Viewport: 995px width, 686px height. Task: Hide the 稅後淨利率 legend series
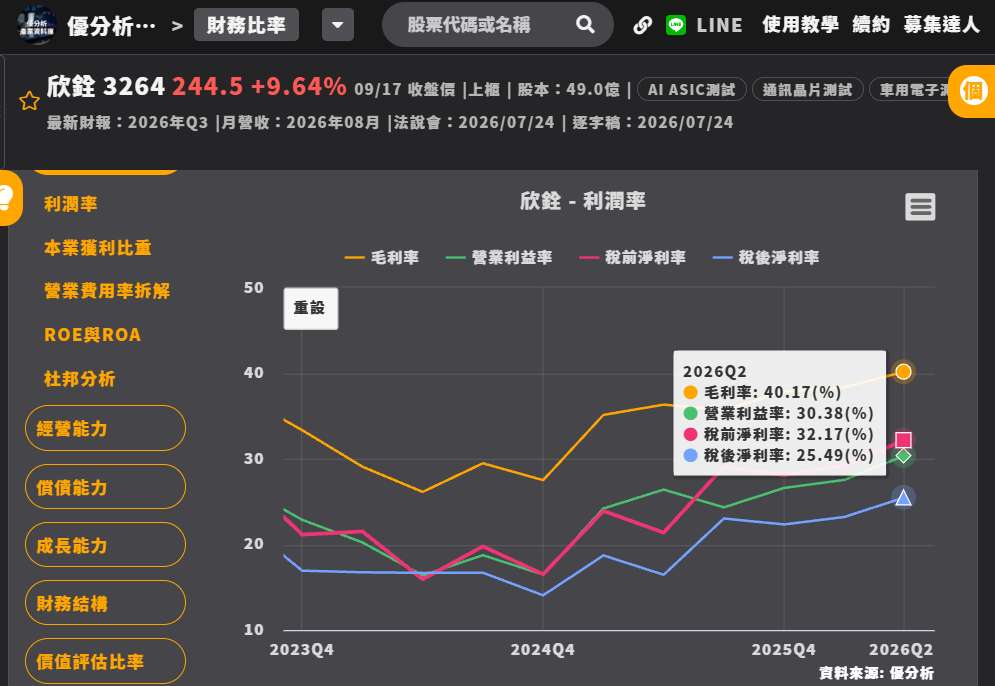(765, 258)
